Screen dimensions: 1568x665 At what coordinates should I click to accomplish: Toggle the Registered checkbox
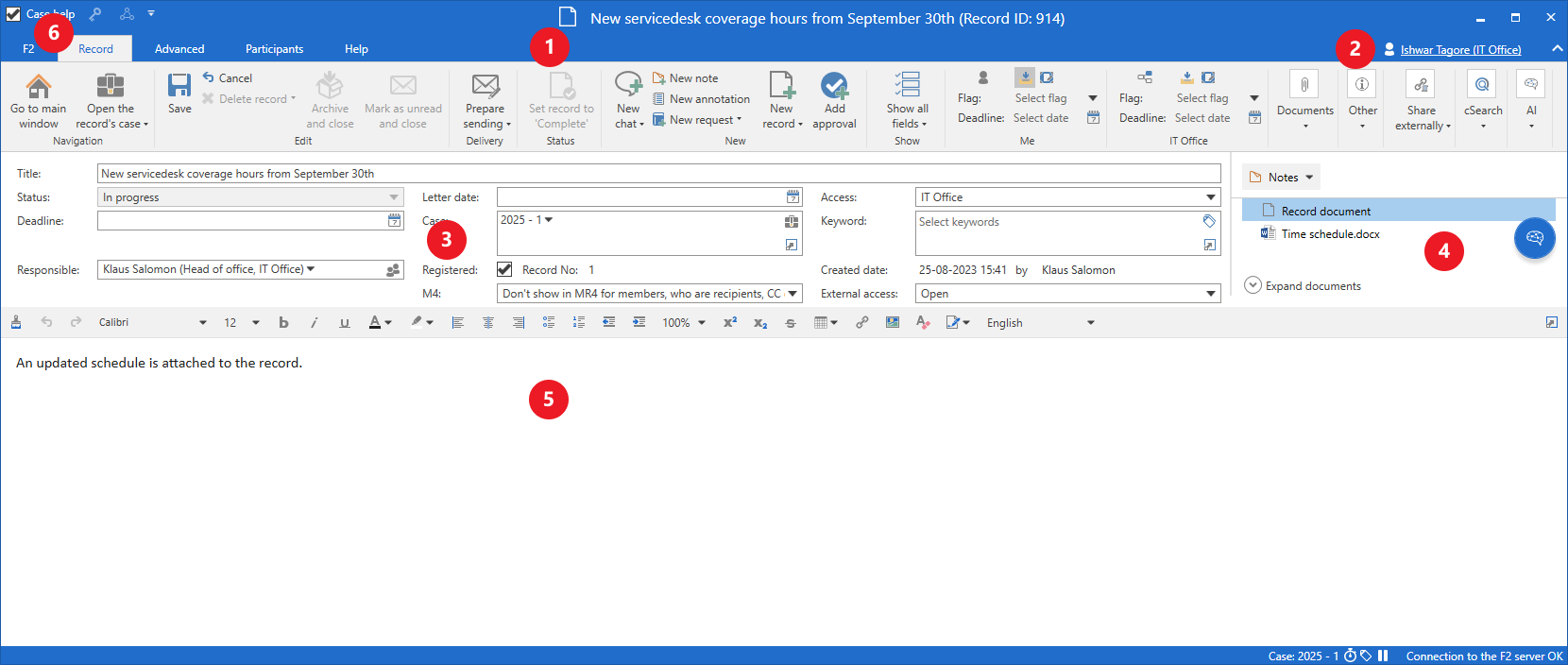point(504,269)
